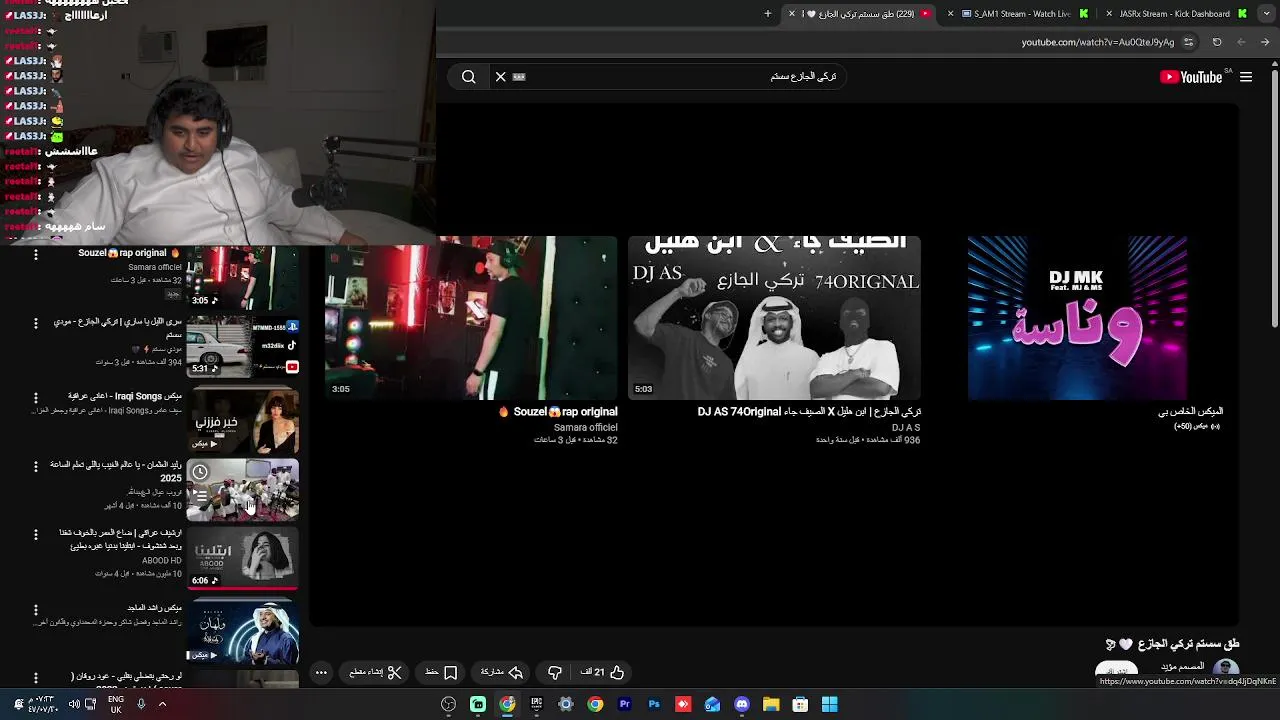The height and width of the screenshot is (720, 1280).
Task: Play the 5:03 DJ AS end-screen thumbnail
Action: point(774,318)
